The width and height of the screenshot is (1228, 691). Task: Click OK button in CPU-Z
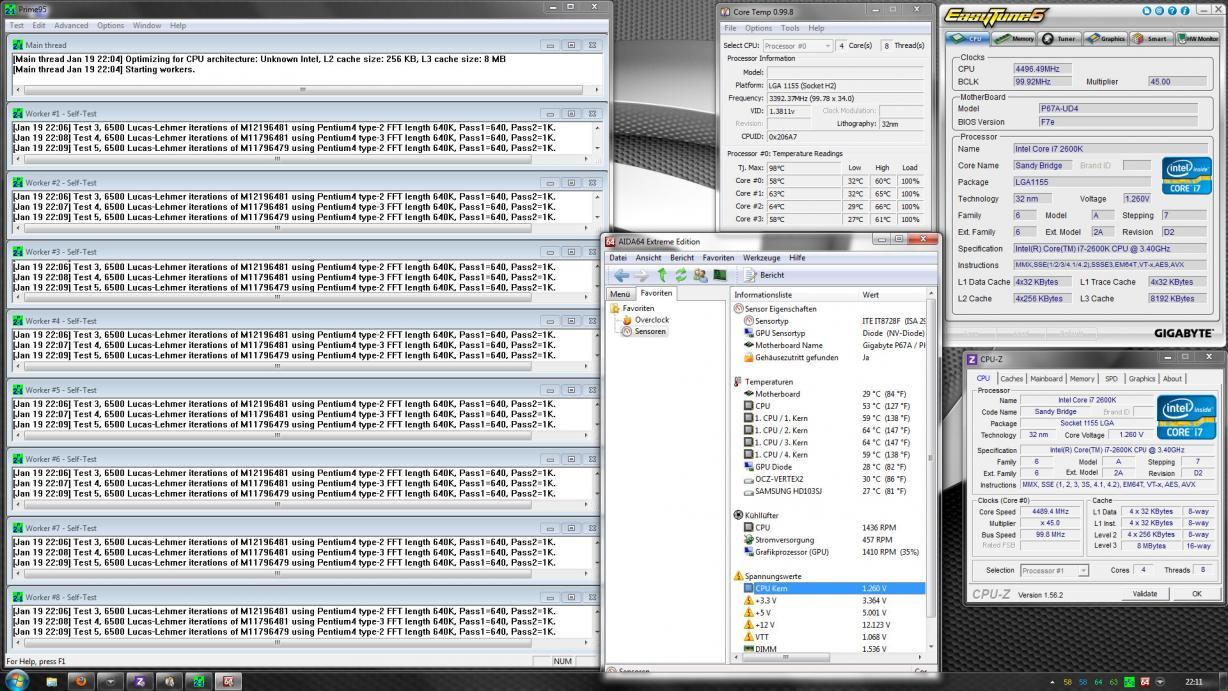(1196, 593)
